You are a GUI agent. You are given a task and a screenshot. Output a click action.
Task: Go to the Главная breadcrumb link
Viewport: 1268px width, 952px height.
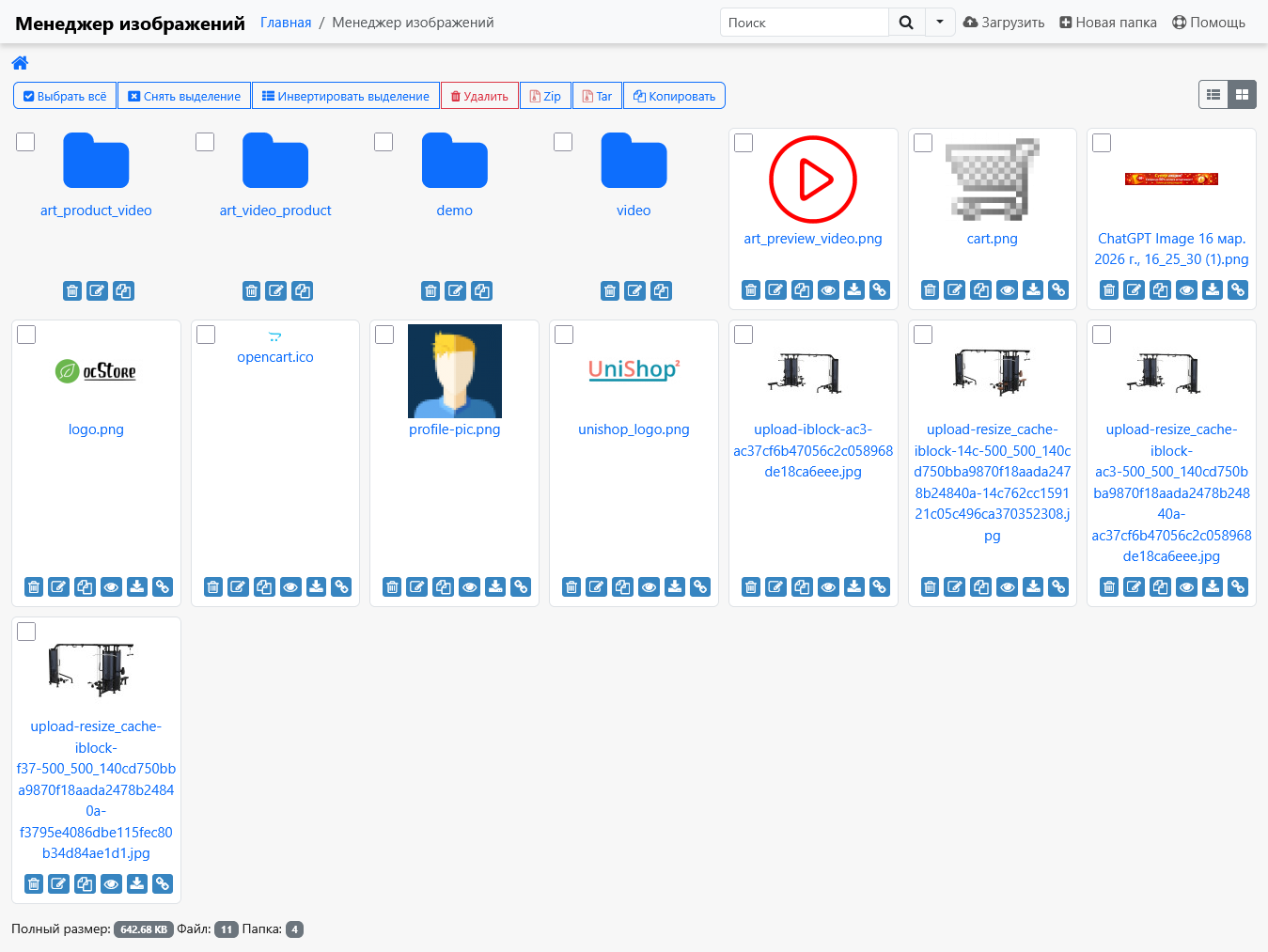click(x=286, y=23)
